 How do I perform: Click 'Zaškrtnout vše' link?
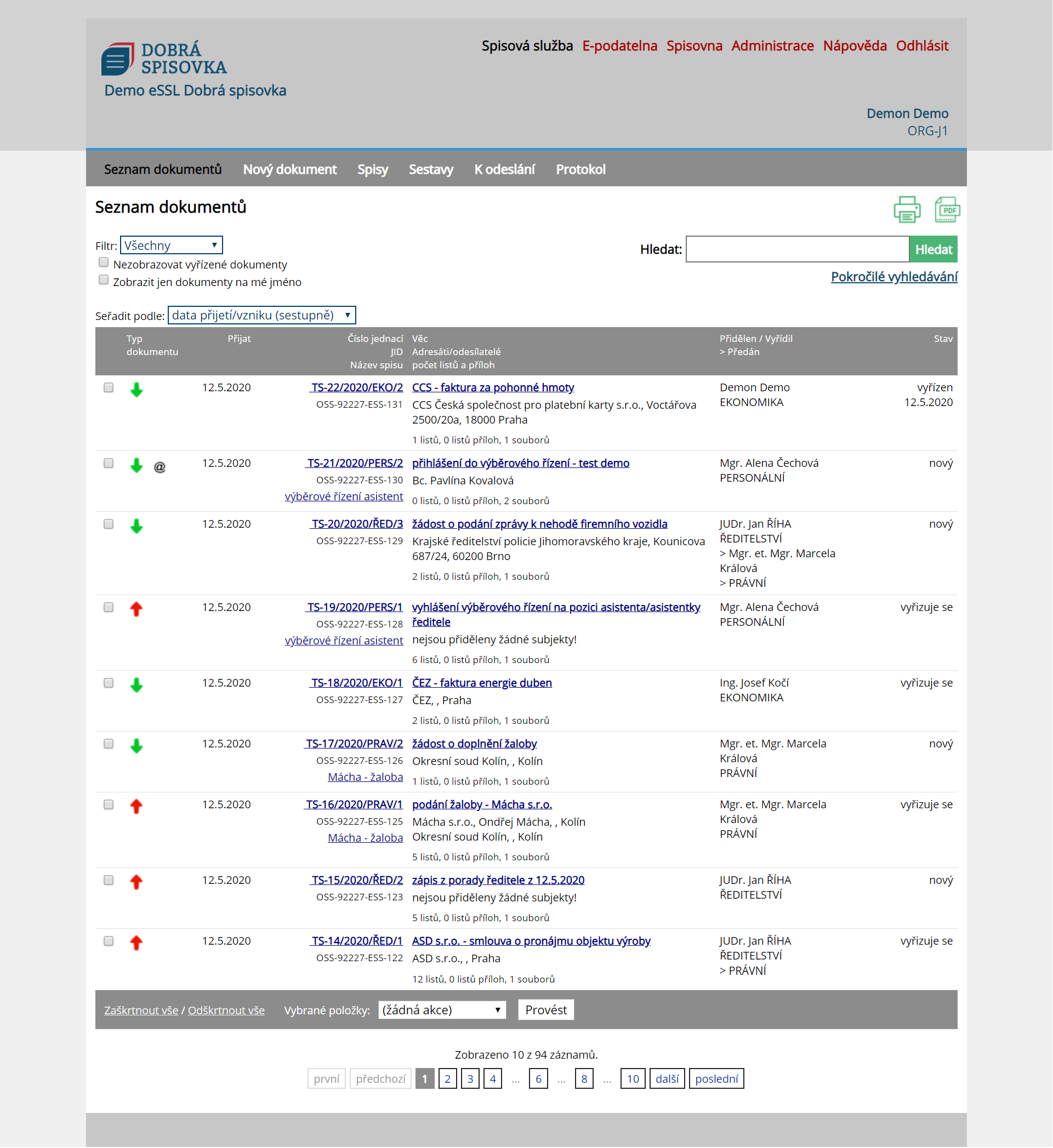click(141, 1011)
